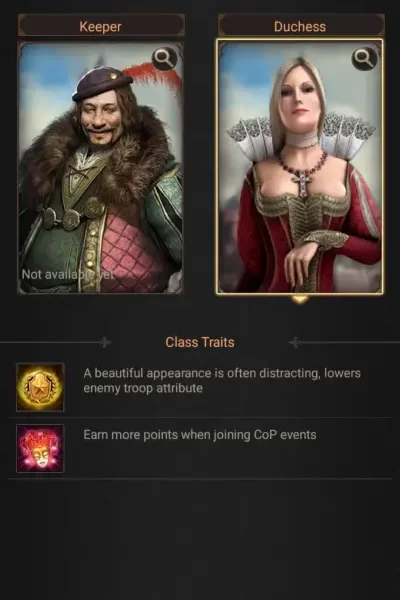Click the left ornament beside Class Traits
This screenshot has width=400, height=600.
pyautogui.click(x=105, y=342)
